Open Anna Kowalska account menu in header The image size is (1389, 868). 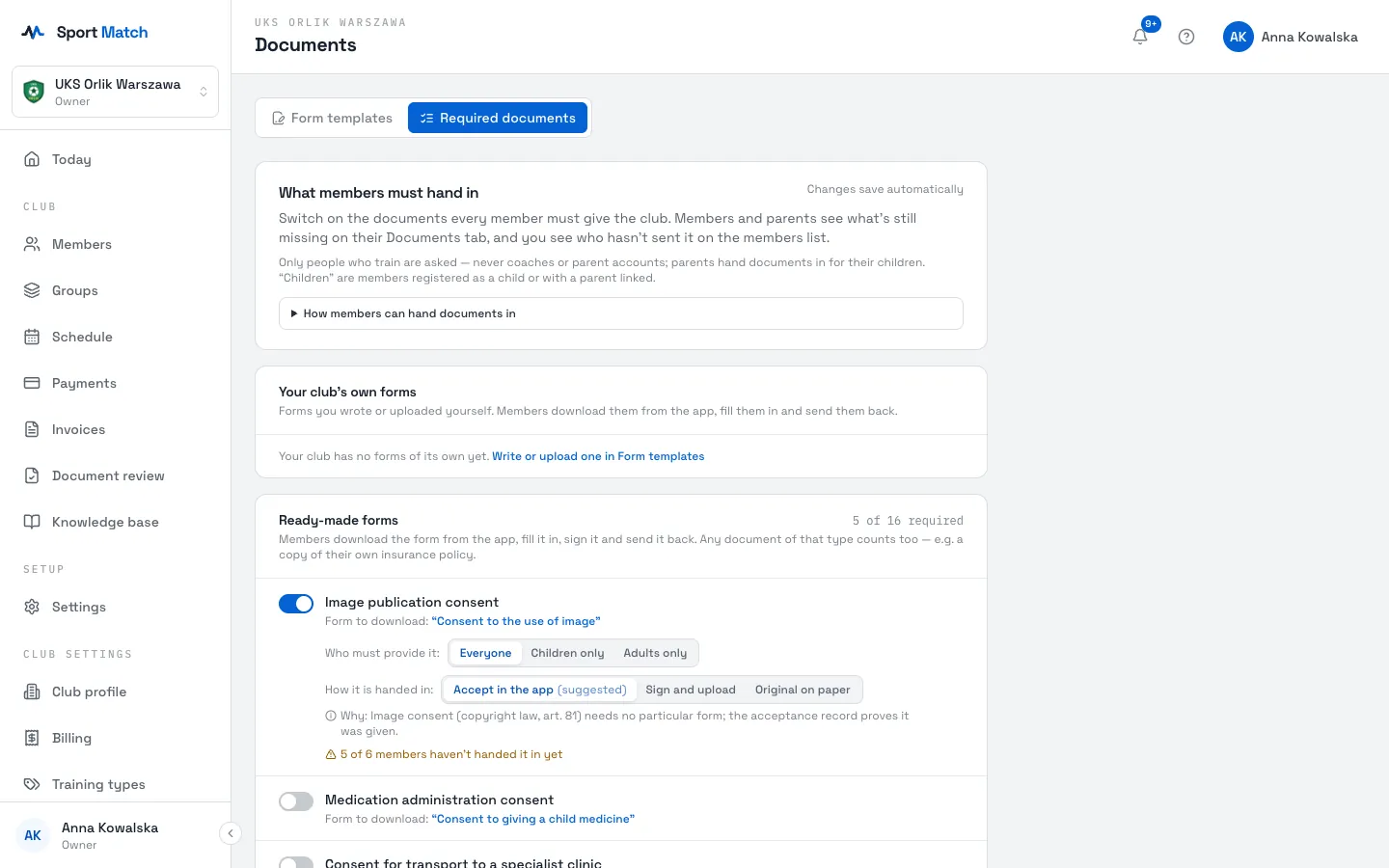coord(1291,37)
